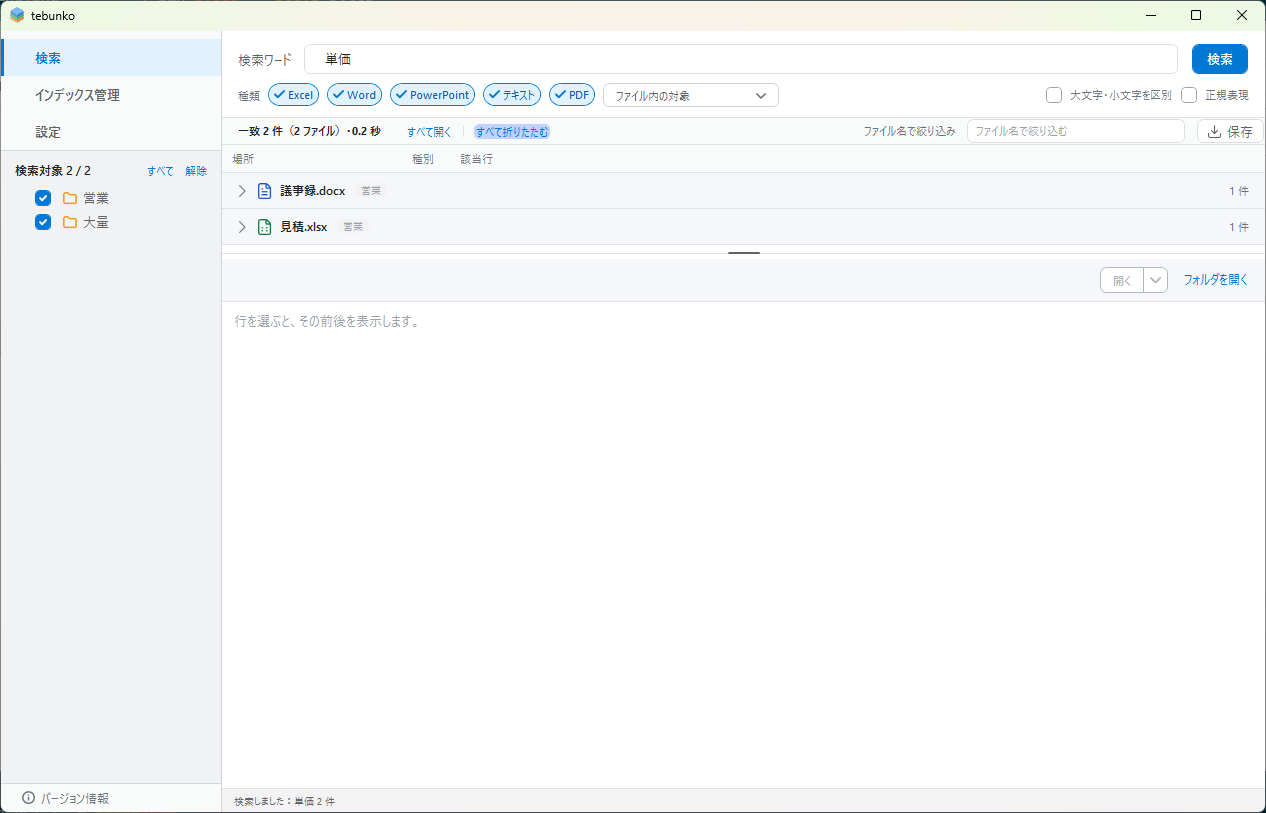1266x813 pixels.
Task: Expand the 議事録.docx result row
Action: (242, 191)
